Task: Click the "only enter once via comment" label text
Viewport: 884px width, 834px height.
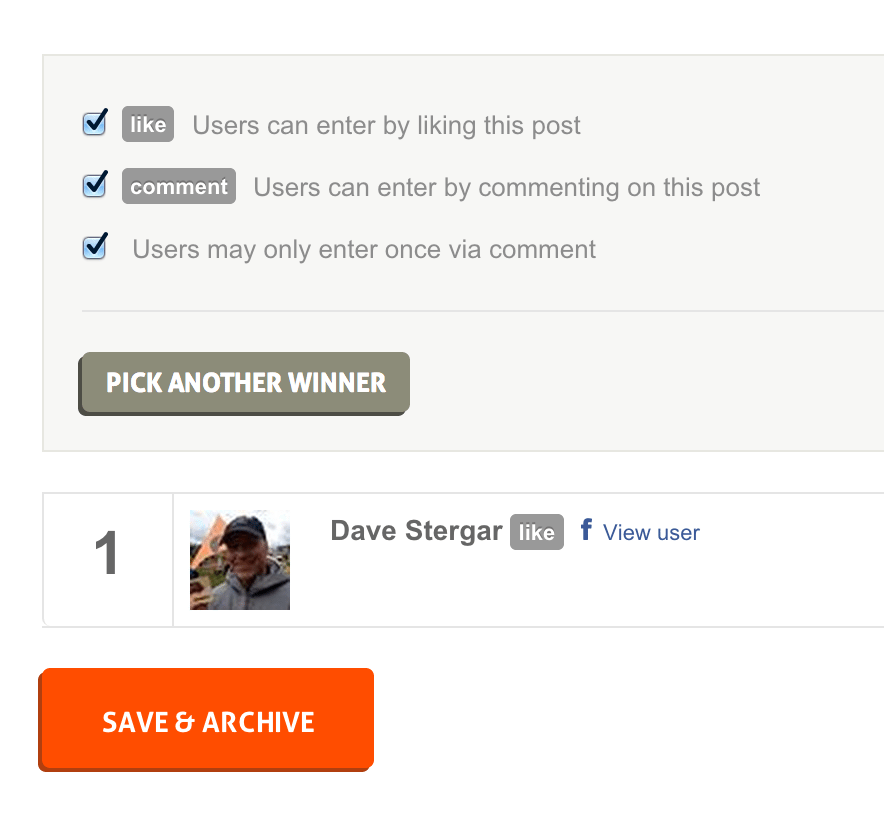Action: 365,249
